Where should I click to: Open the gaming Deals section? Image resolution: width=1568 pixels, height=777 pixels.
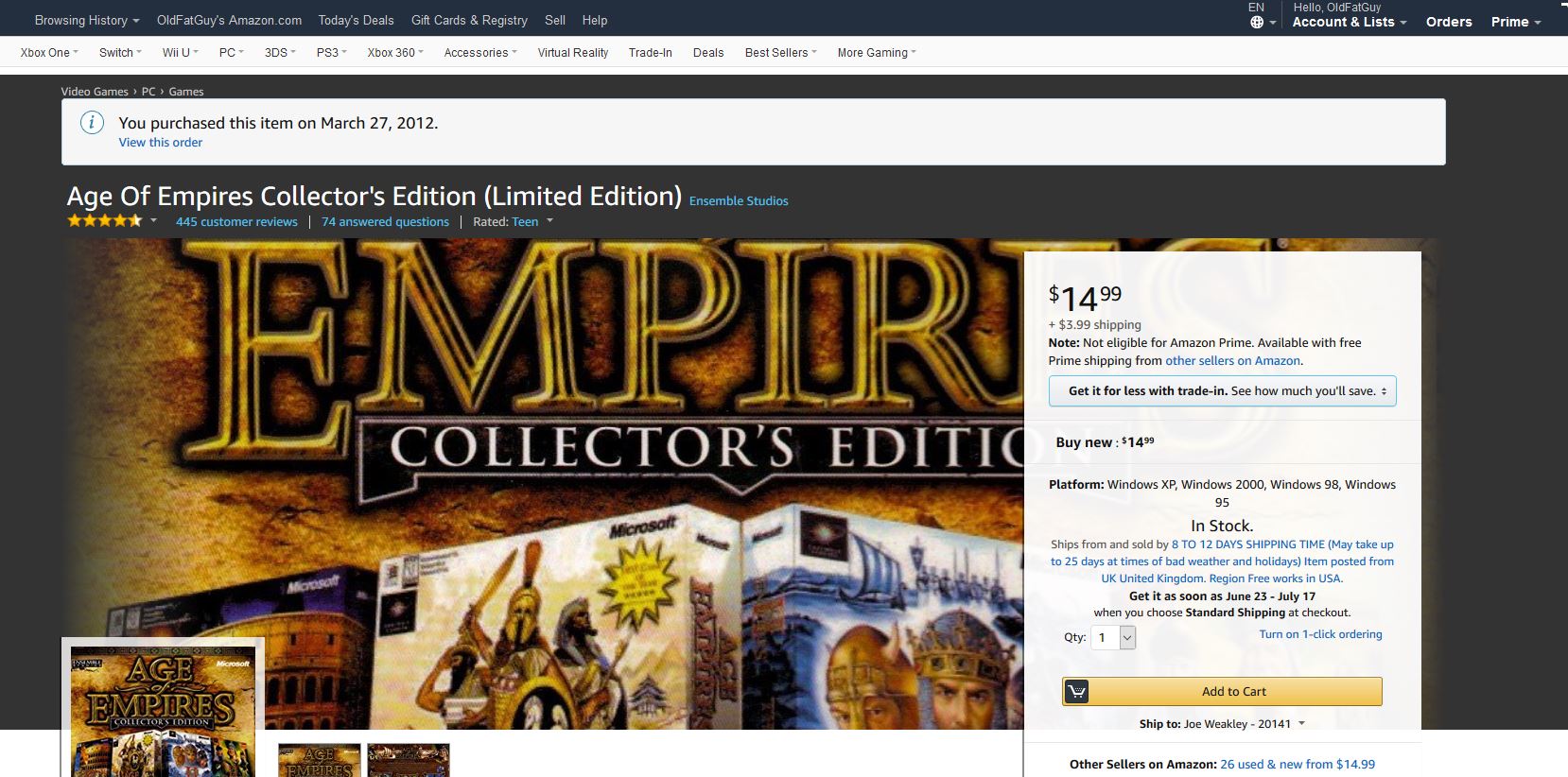pyautogui.click(x=708, y=53)
